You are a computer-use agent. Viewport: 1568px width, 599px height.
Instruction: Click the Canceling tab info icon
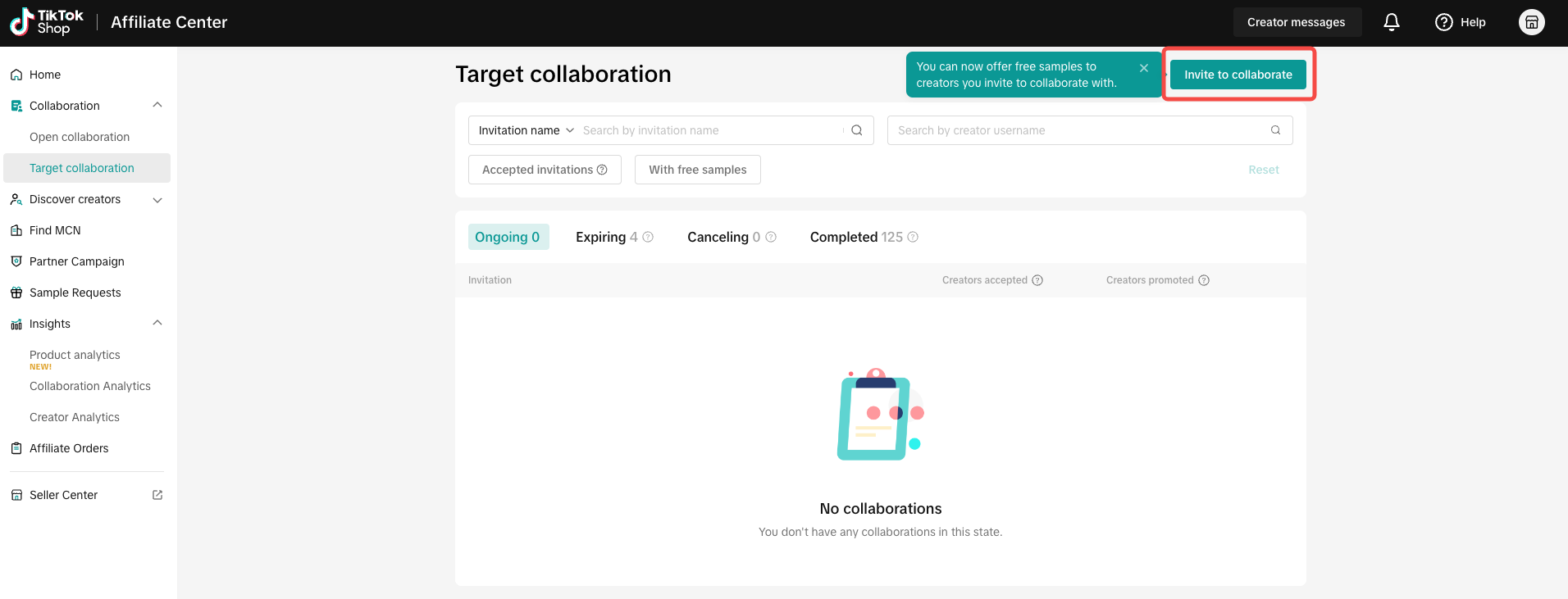tap(771, 237)
